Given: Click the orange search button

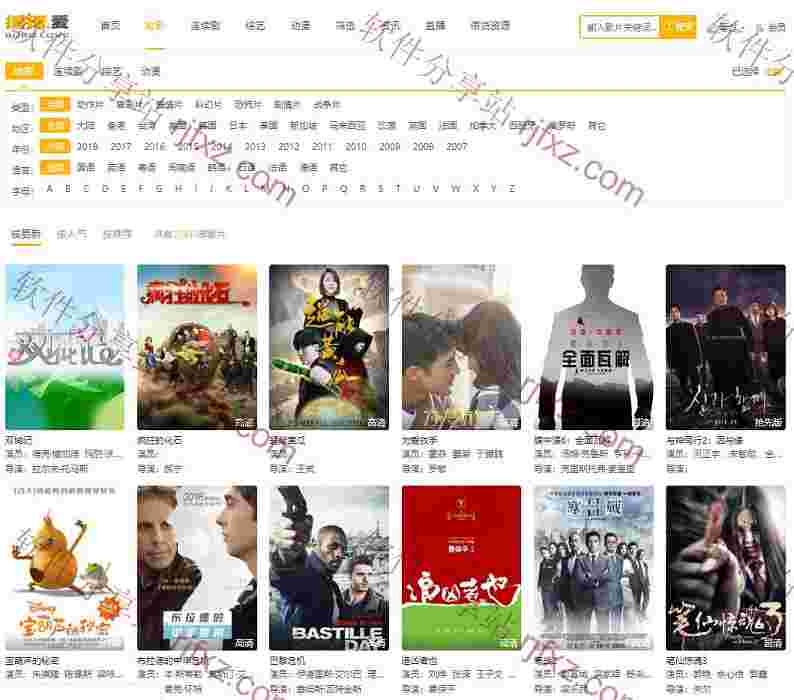Looking at the screenshot, I should tap(678, 27).
